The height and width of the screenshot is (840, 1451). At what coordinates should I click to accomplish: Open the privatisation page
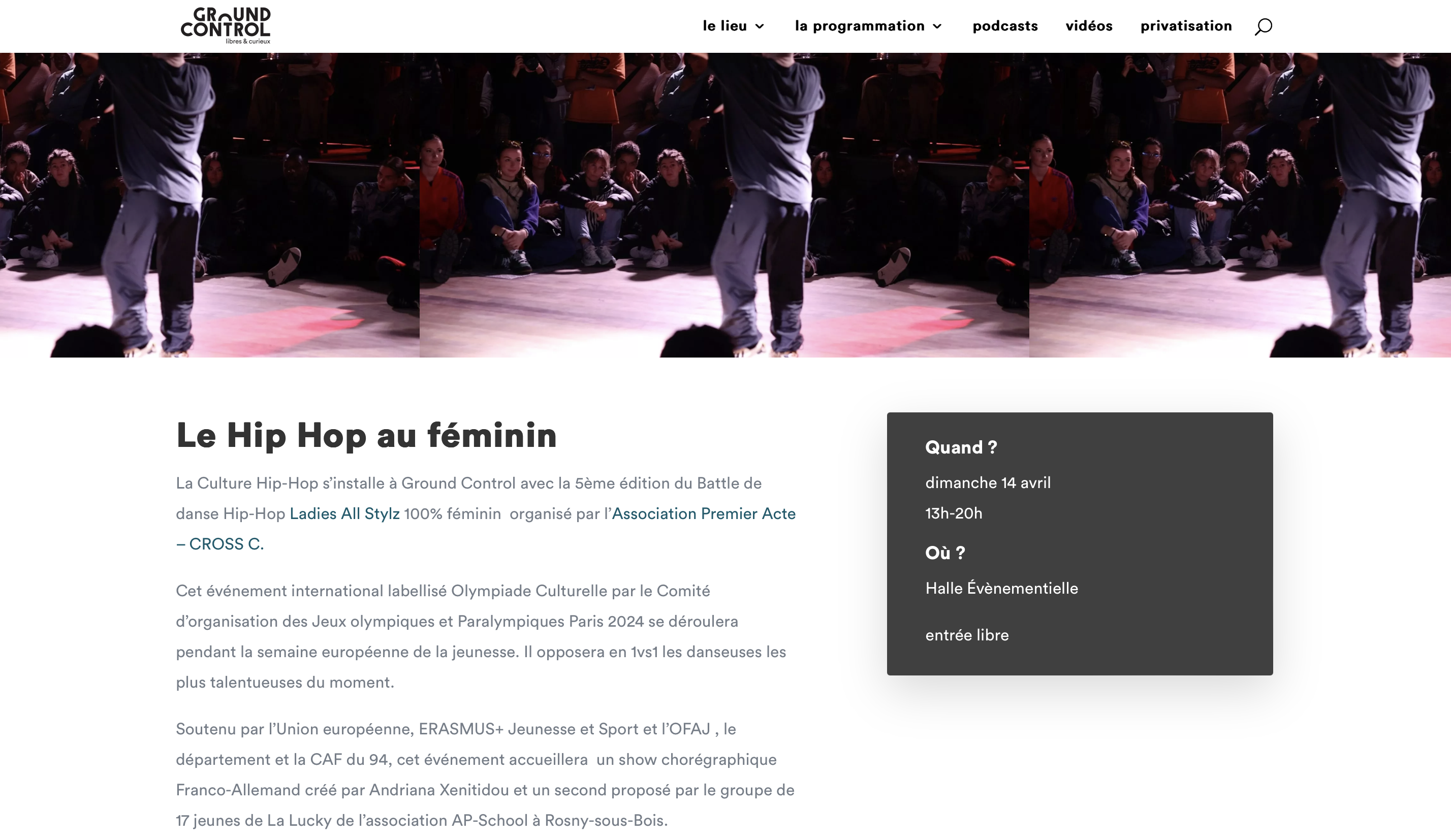[1186, 26]
